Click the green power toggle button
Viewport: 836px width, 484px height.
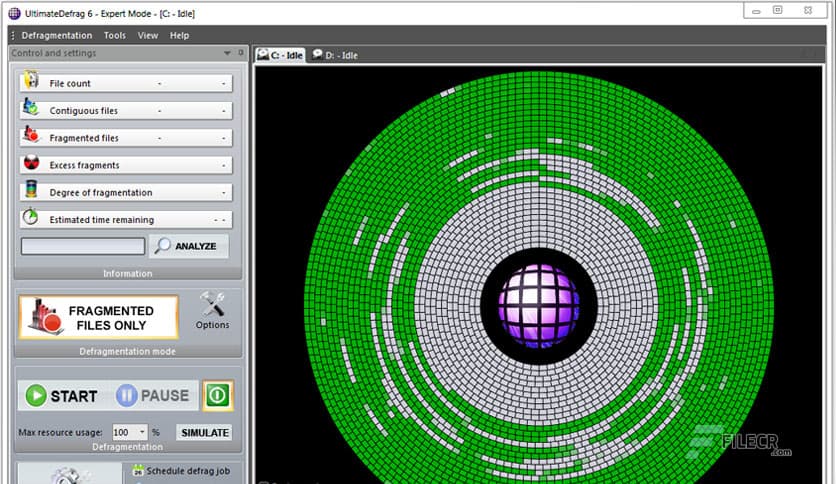point(218,396)
